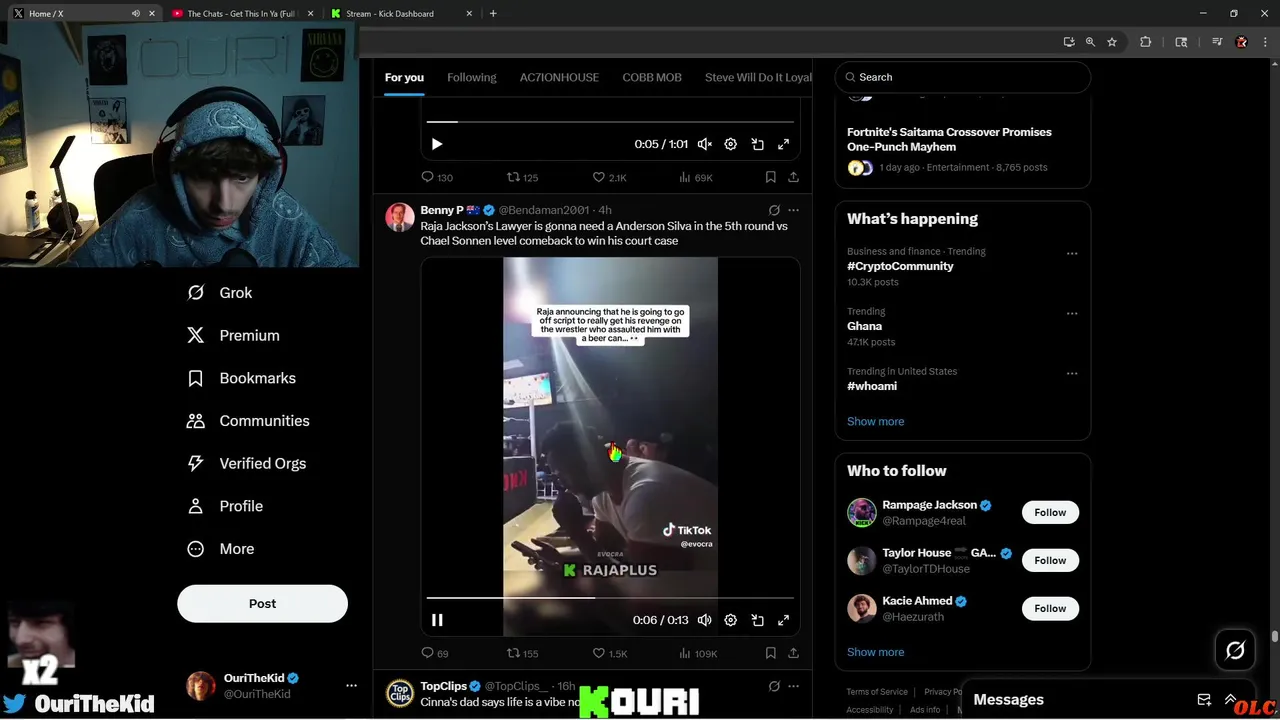Open the #CryptoCommunity trend
Viewport: 1280px width, 720px height.
pos(900,266)
